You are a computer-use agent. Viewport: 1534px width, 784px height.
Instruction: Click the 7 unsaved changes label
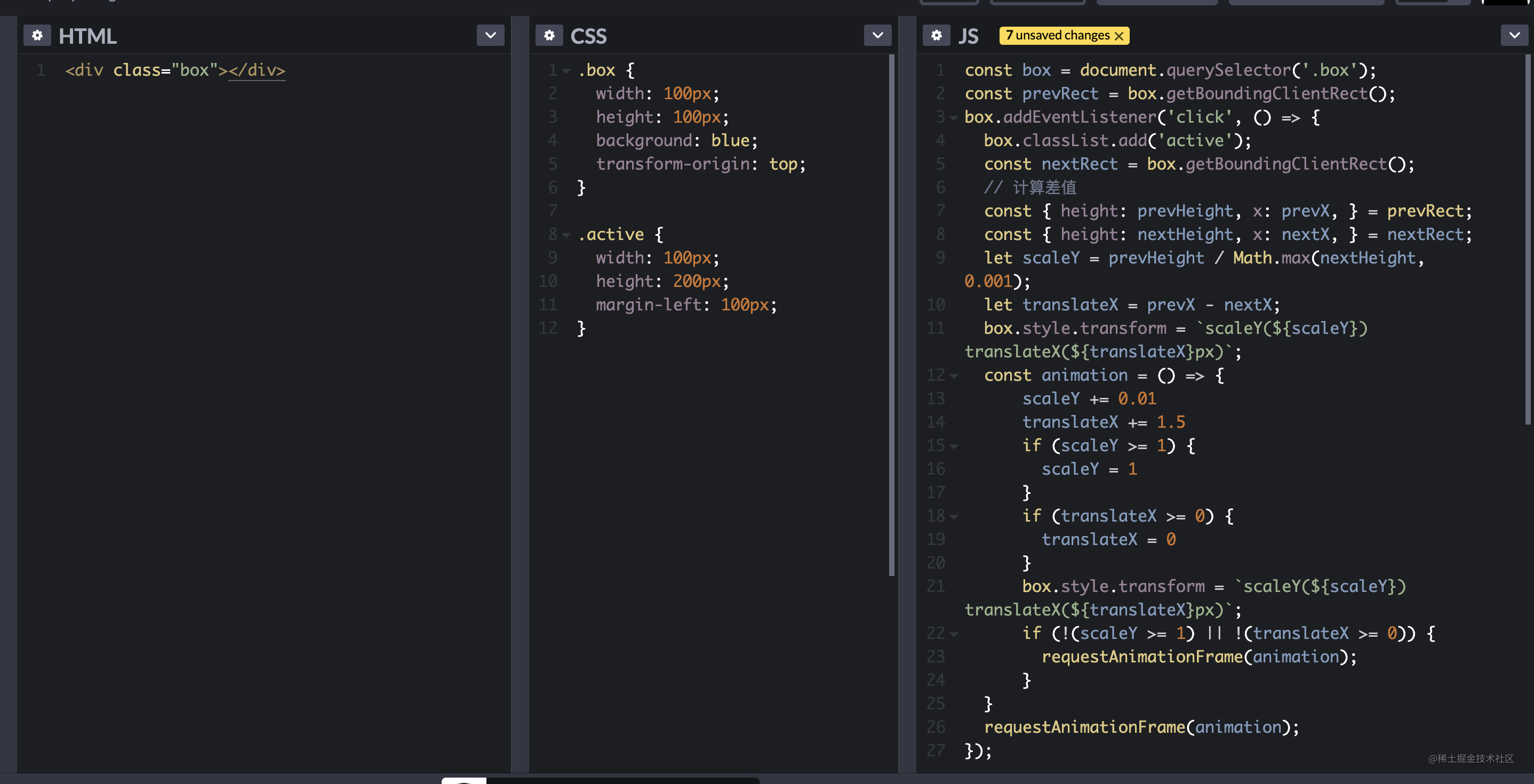1057,36
